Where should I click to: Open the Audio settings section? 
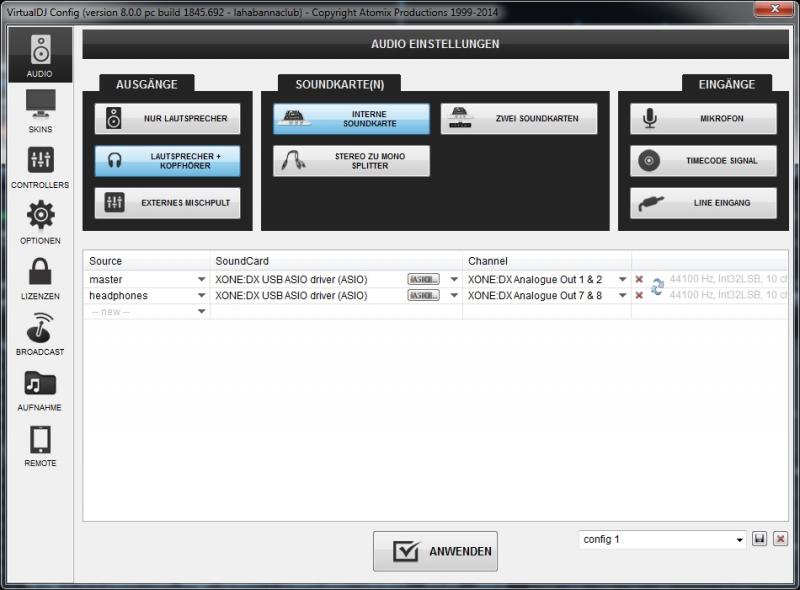tap(40, 55)
